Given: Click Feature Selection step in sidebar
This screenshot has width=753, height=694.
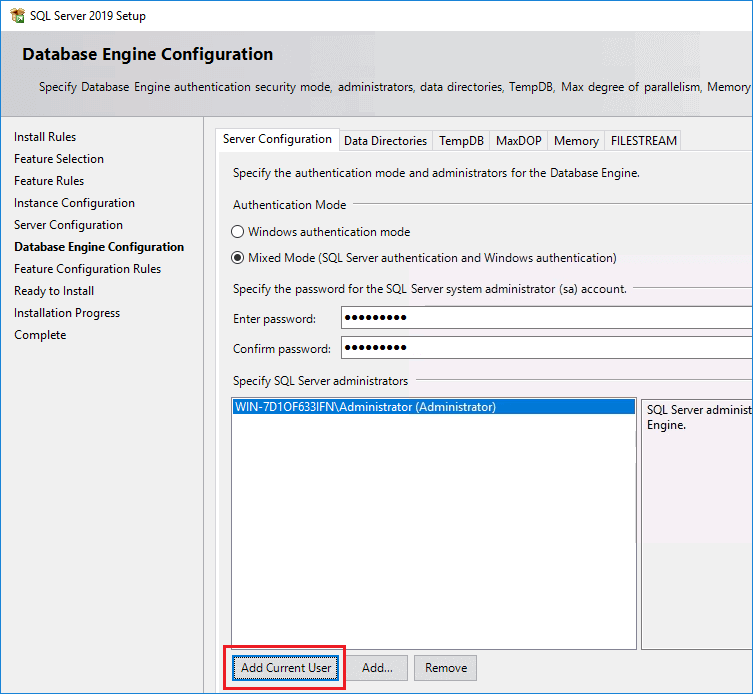Looking at the screenshot, I should (59, 159).
